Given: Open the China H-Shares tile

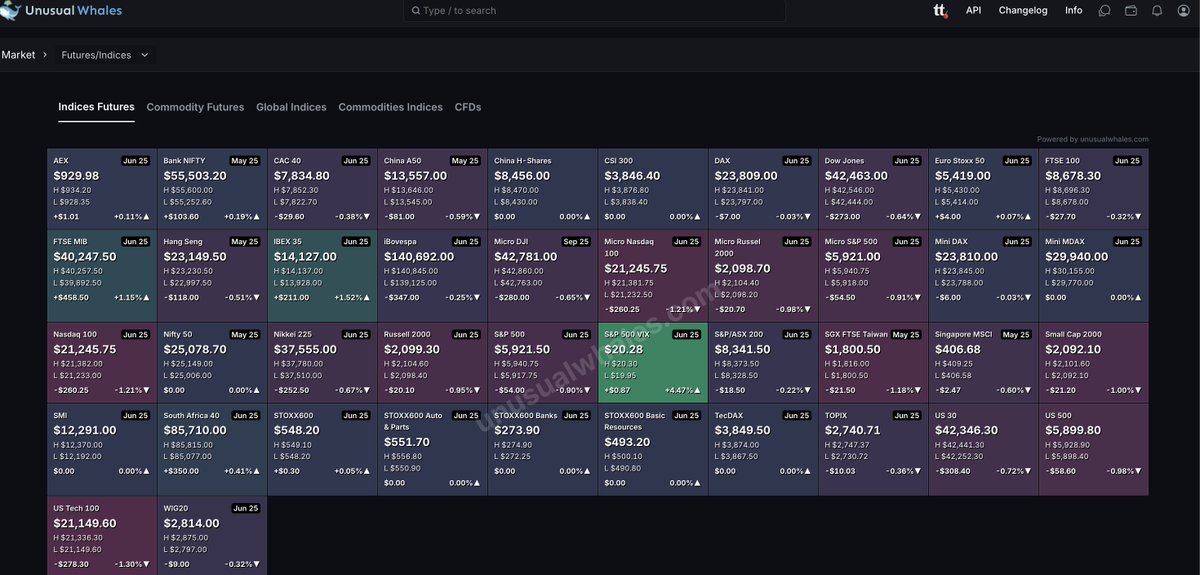Looking at the screenshot, I should tap(543, 189).
